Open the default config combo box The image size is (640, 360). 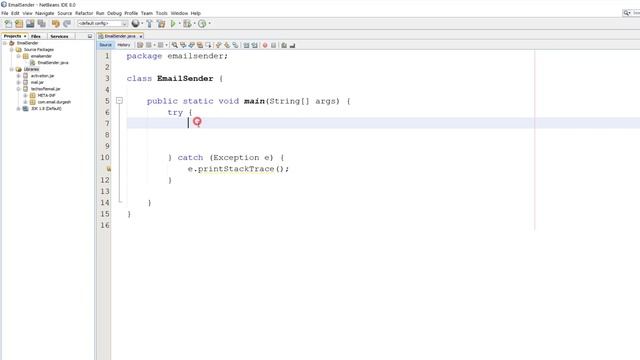click(x=102, y=24)
